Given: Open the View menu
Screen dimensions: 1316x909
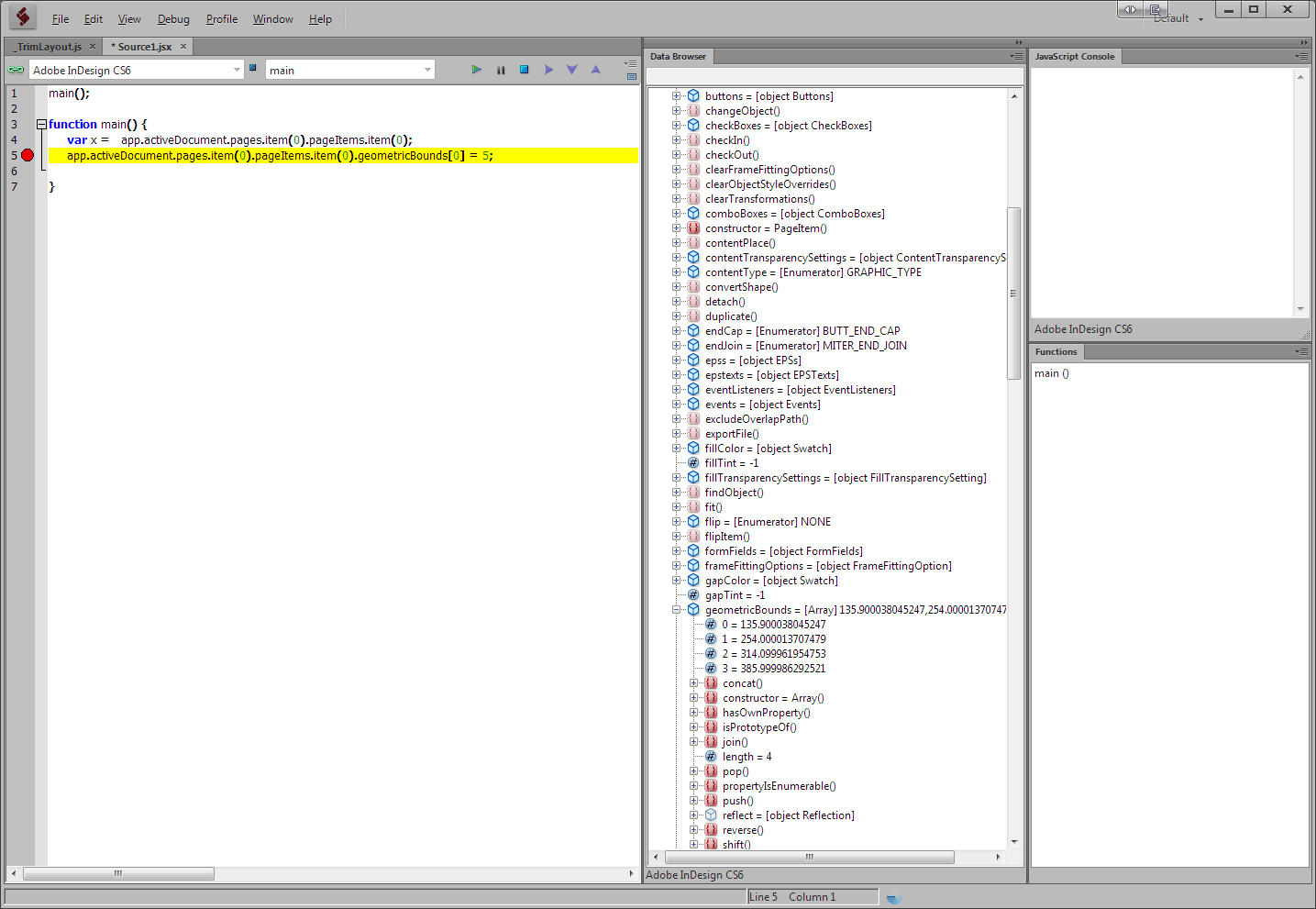Looking at the screenshot, I should pos(129,18).
